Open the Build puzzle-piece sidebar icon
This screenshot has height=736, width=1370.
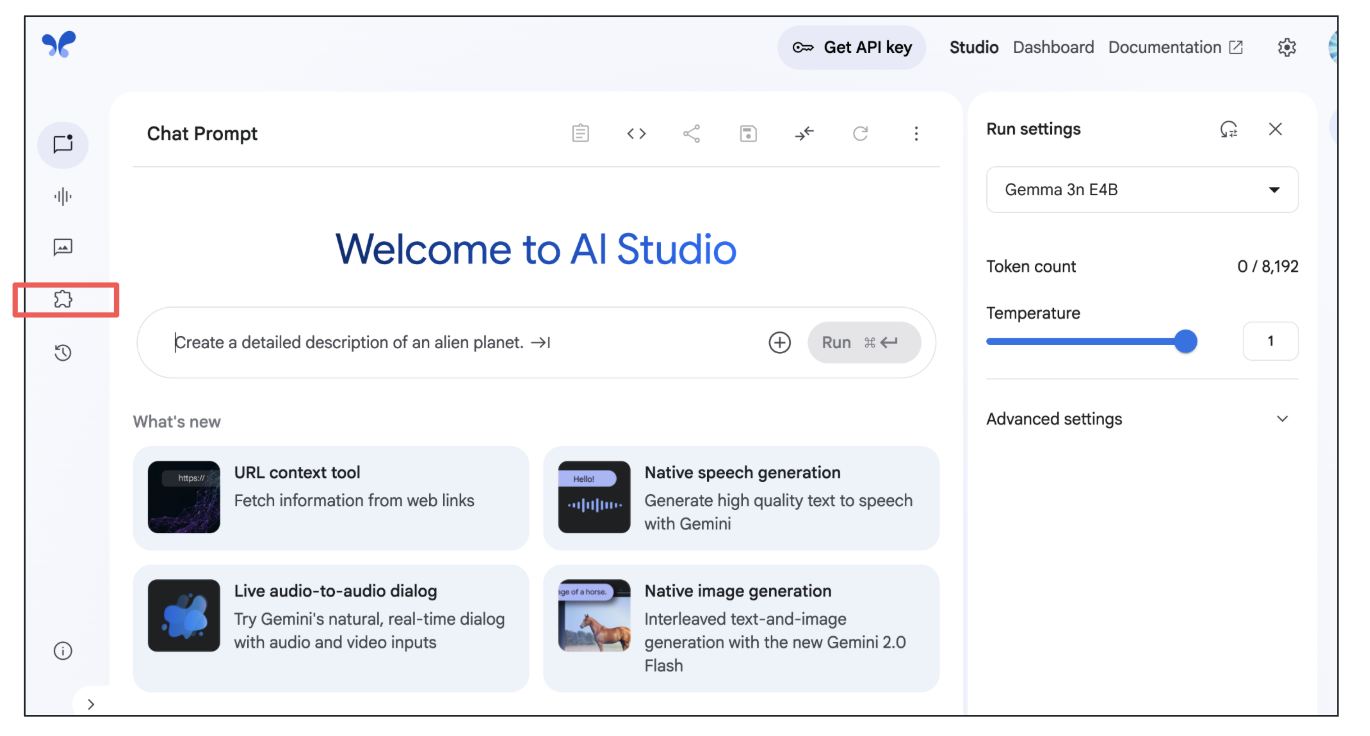pos(63,299)
